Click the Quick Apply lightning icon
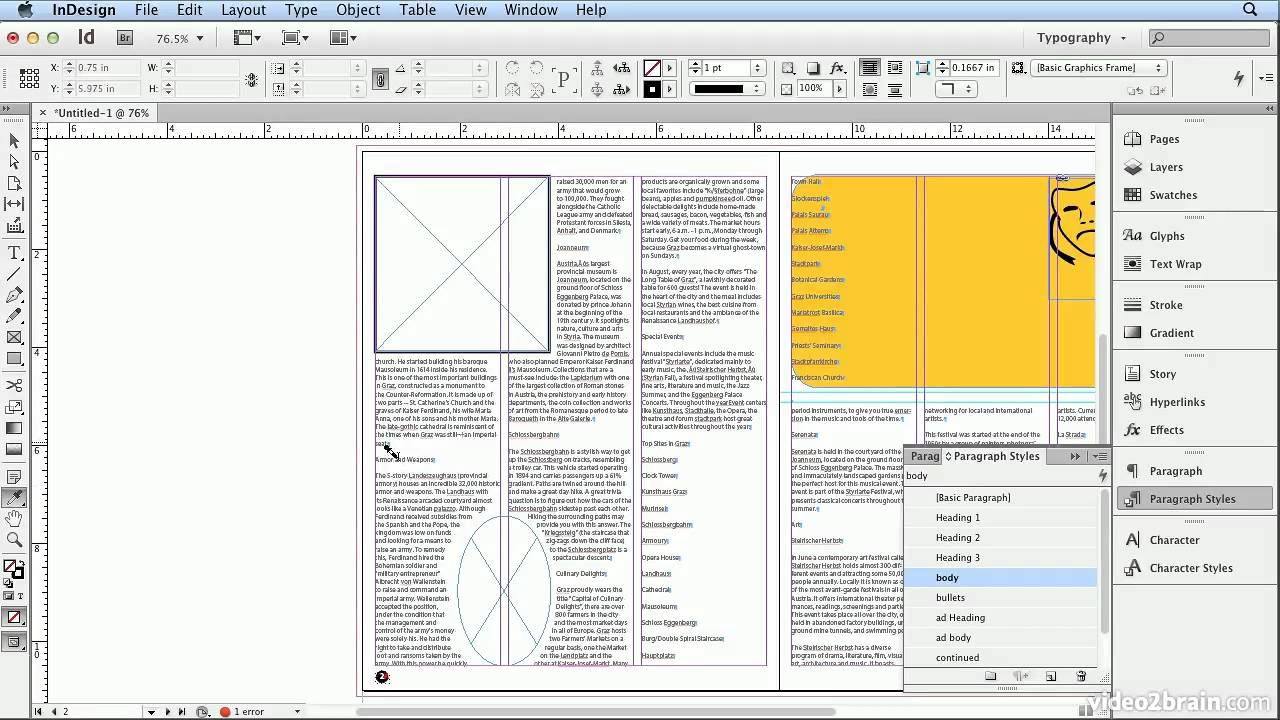 (1240, 78)
